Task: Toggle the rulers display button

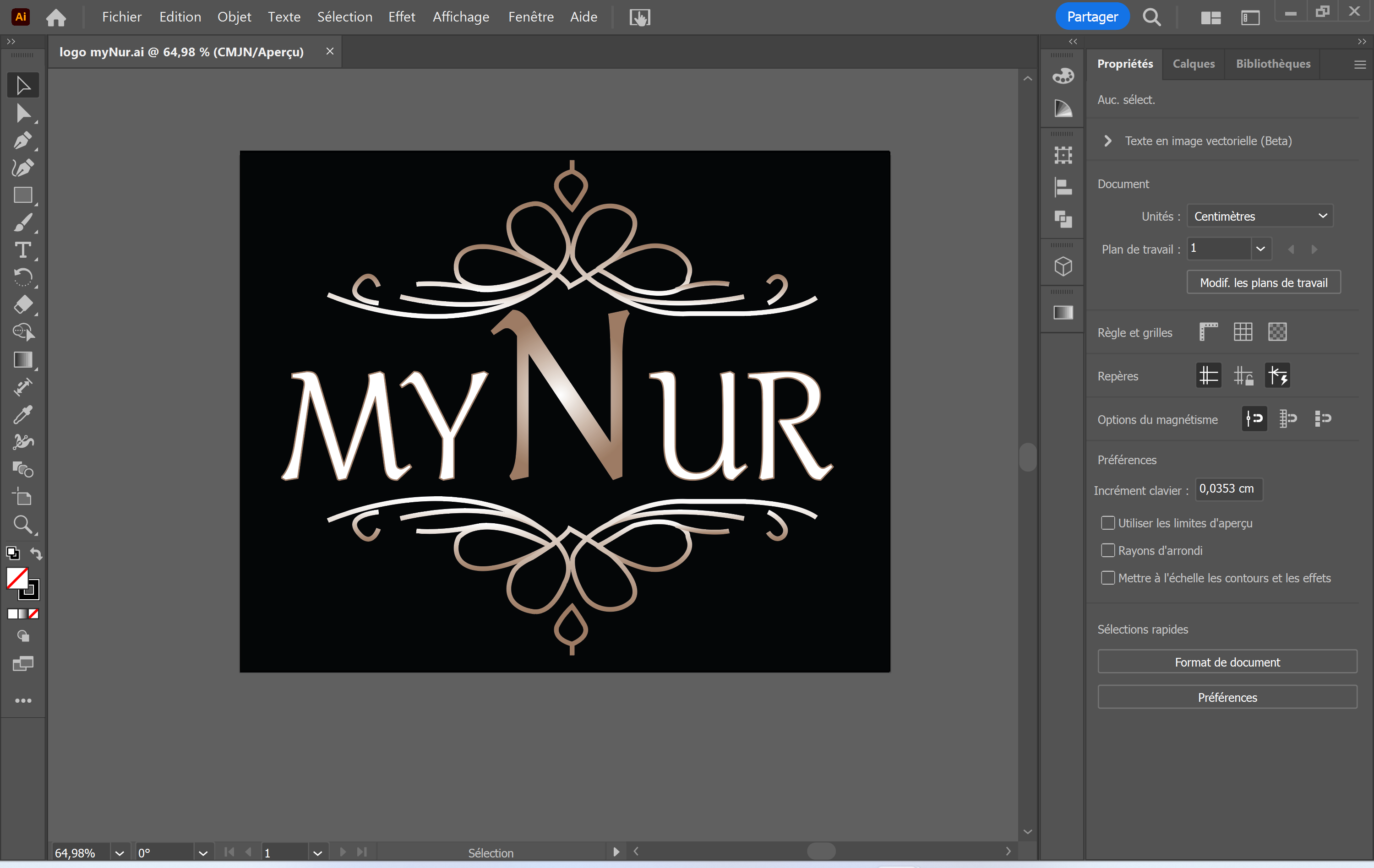Action: [1209, 332]
